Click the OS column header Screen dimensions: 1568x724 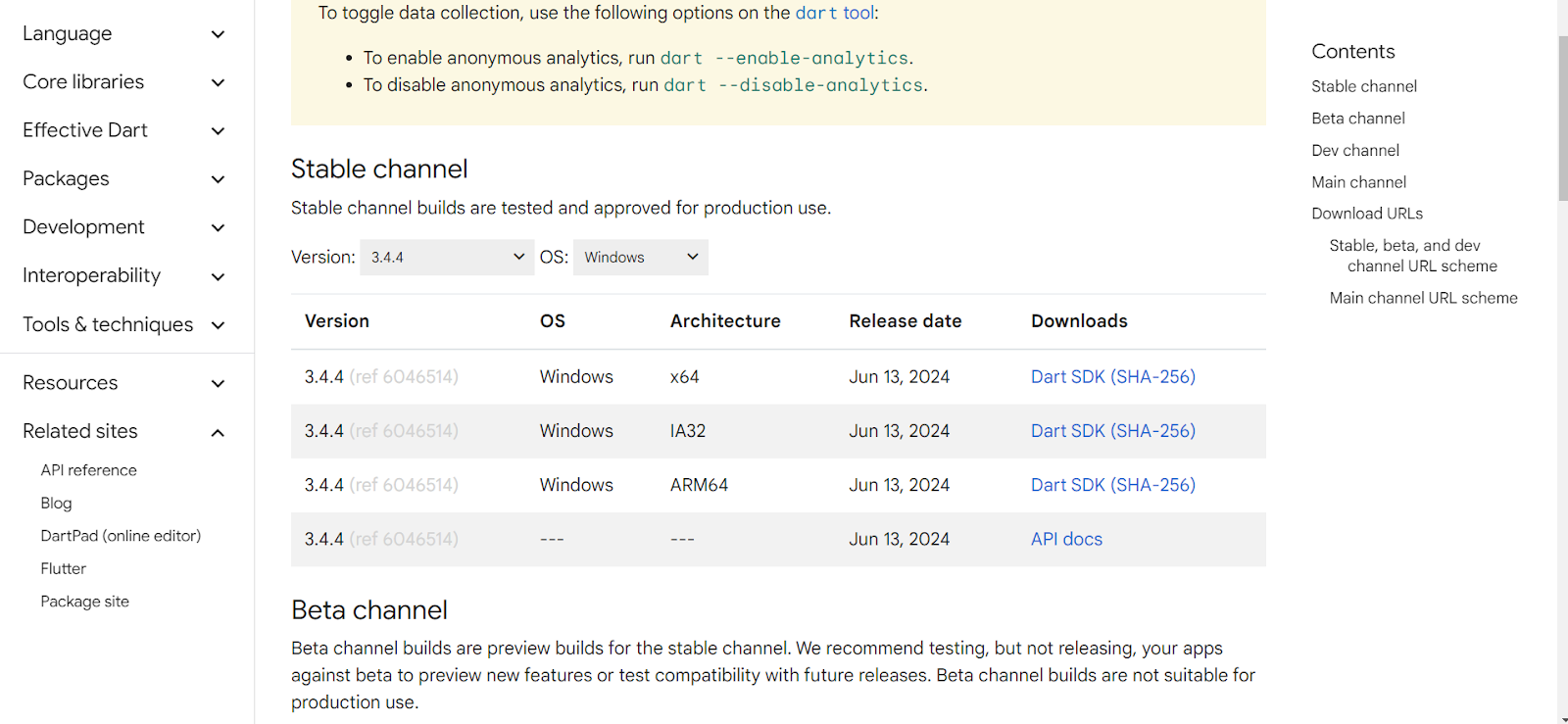tap(553, 321)
